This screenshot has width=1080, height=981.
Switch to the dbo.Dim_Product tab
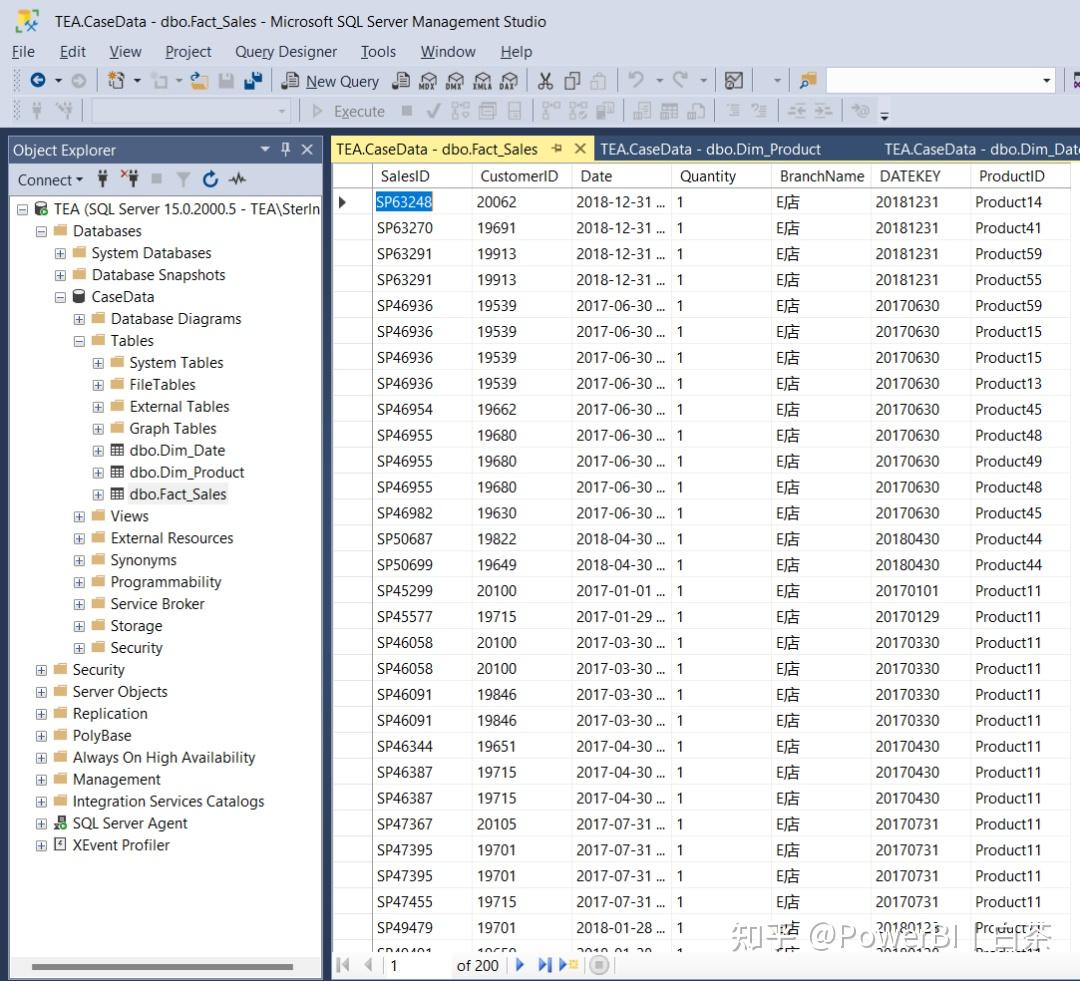pyautogui.click(x=710, y=149)
